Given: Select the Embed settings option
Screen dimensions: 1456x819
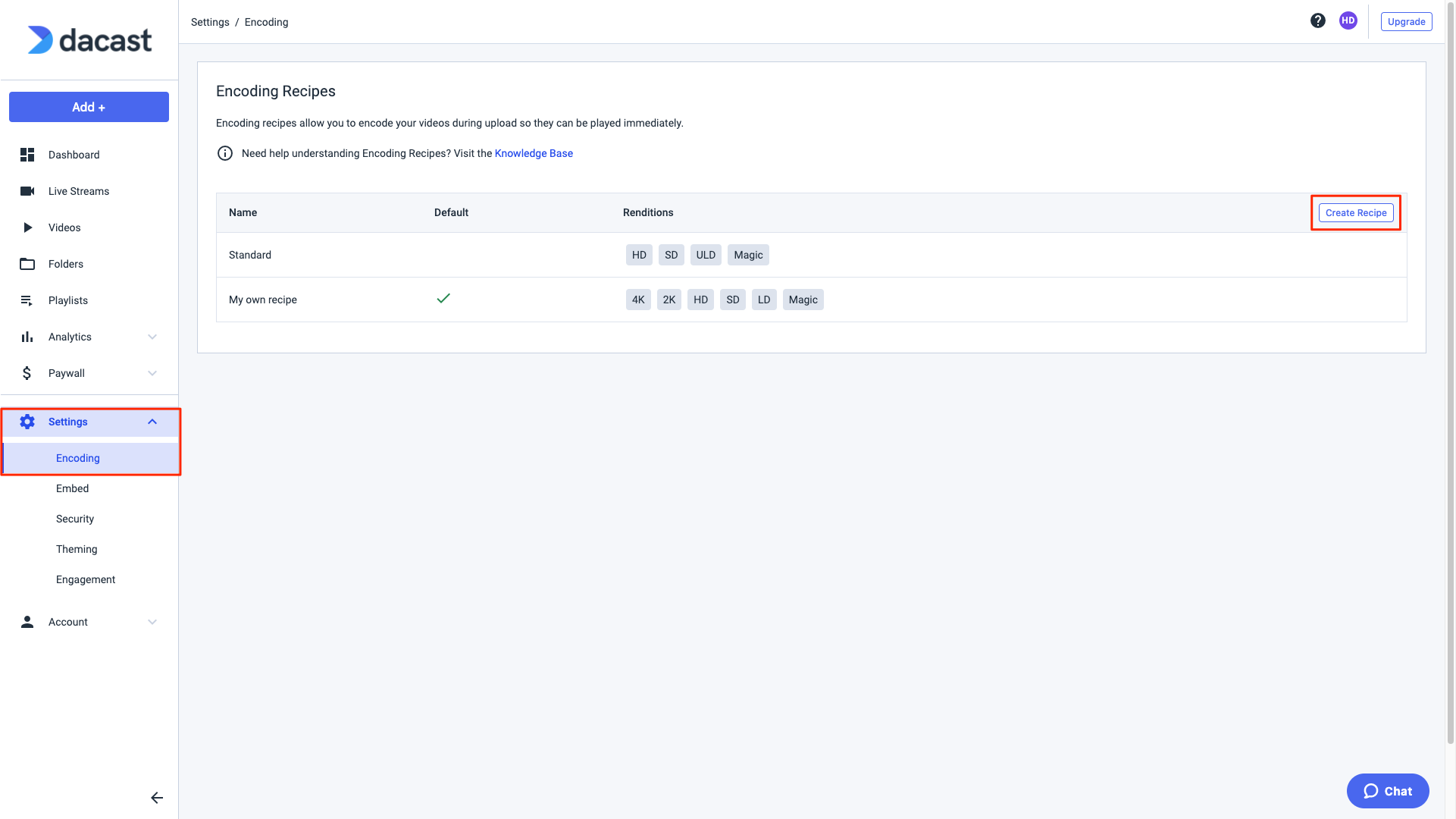Looking at the screenshot, I should [x=72, y=488].
